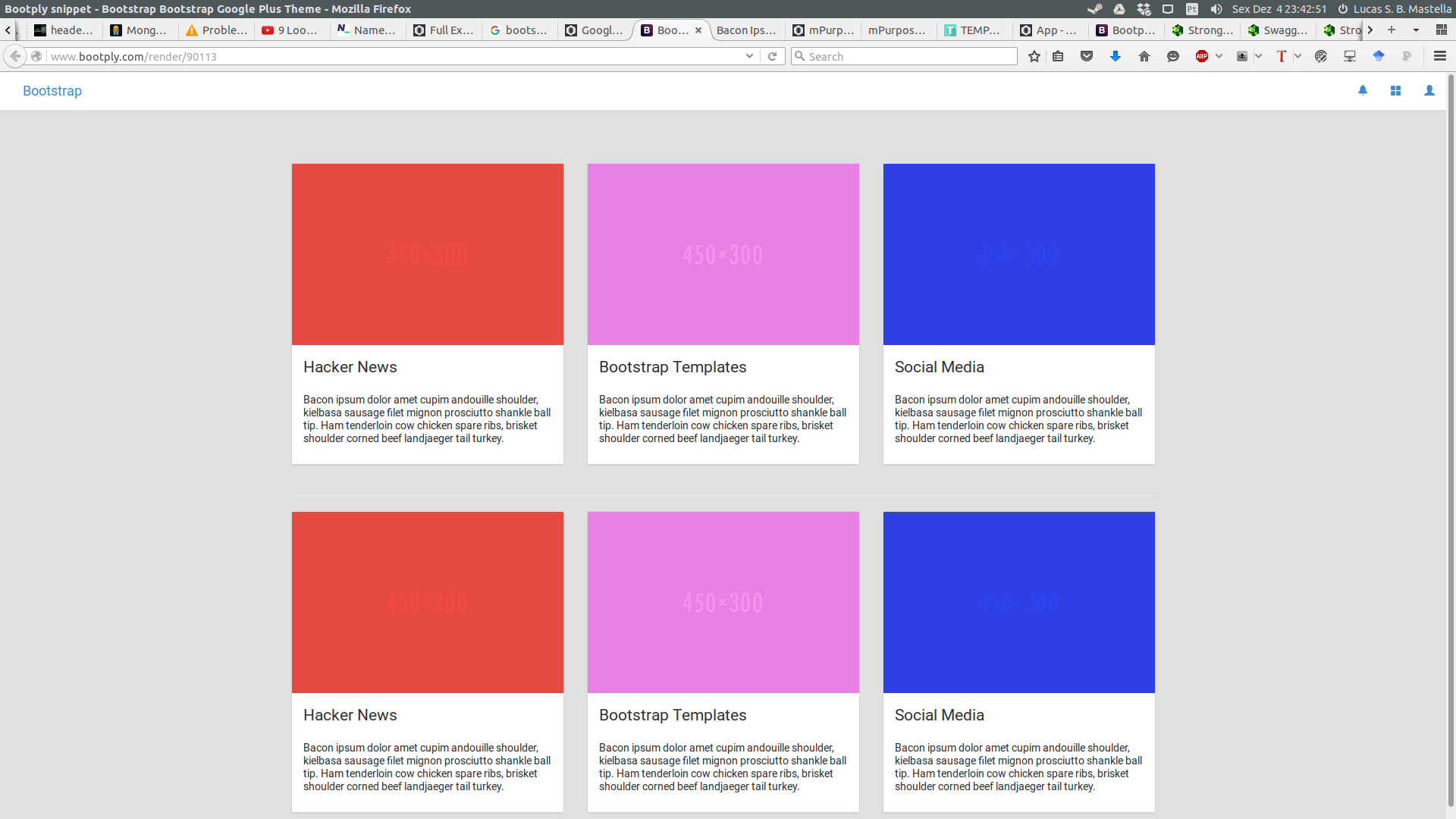Click the top-row pink 450×300 image

723,255
